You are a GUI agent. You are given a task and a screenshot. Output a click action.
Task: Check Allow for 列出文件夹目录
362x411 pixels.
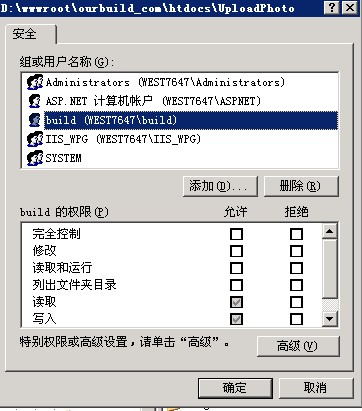click(236, 285)
